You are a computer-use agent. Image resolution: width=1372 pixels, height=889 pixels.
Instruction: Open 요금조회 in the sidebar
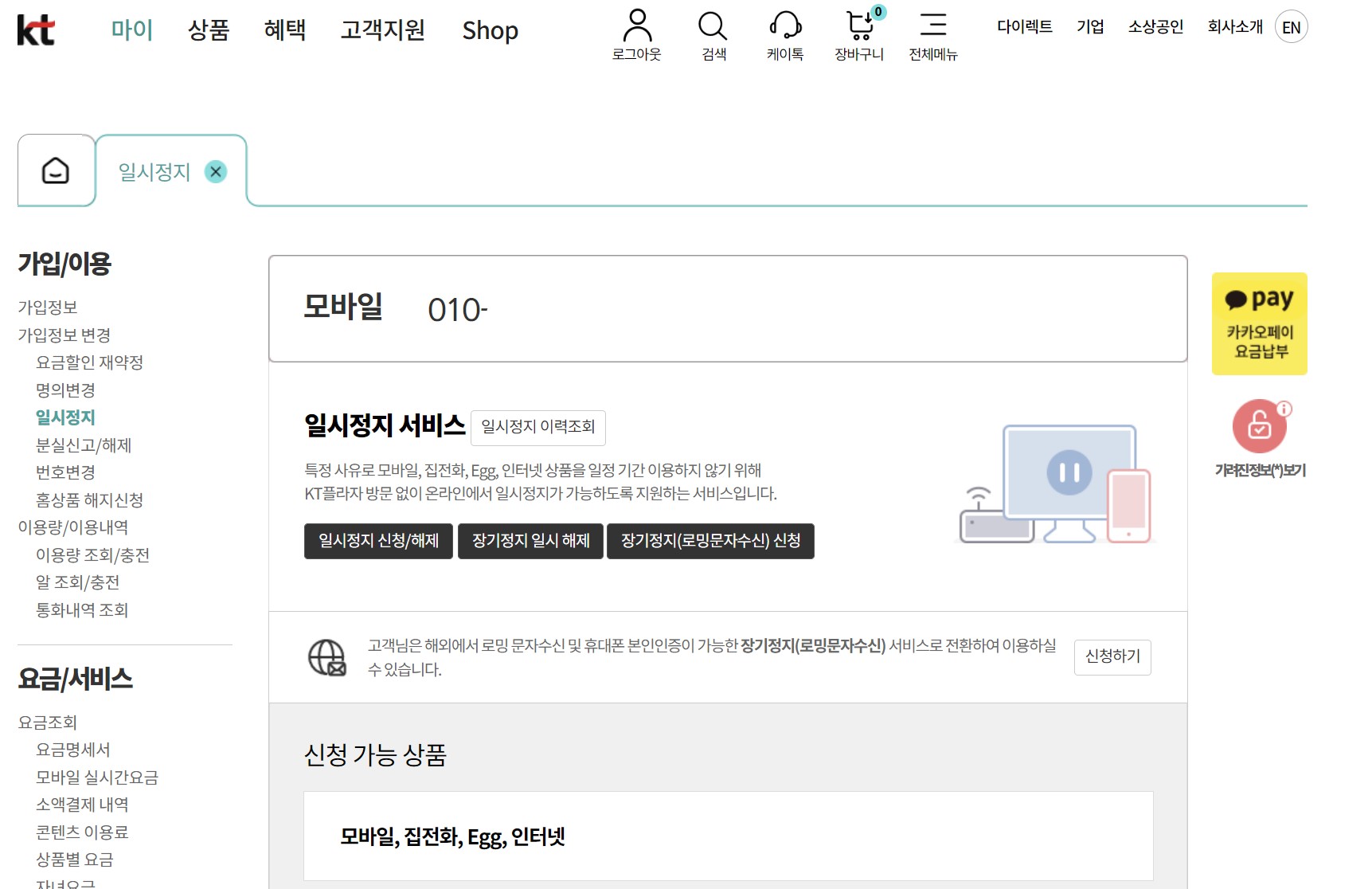(x=48, y=723)
